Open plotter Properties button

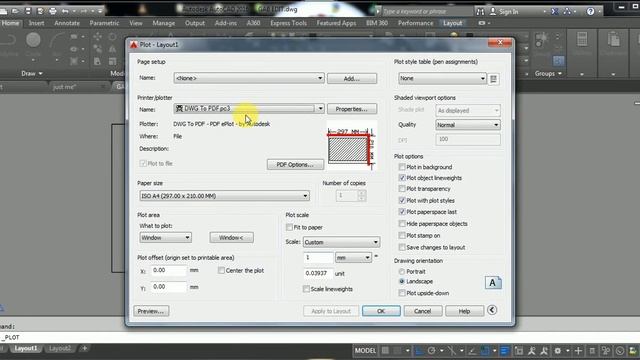[x=352, y=109]
